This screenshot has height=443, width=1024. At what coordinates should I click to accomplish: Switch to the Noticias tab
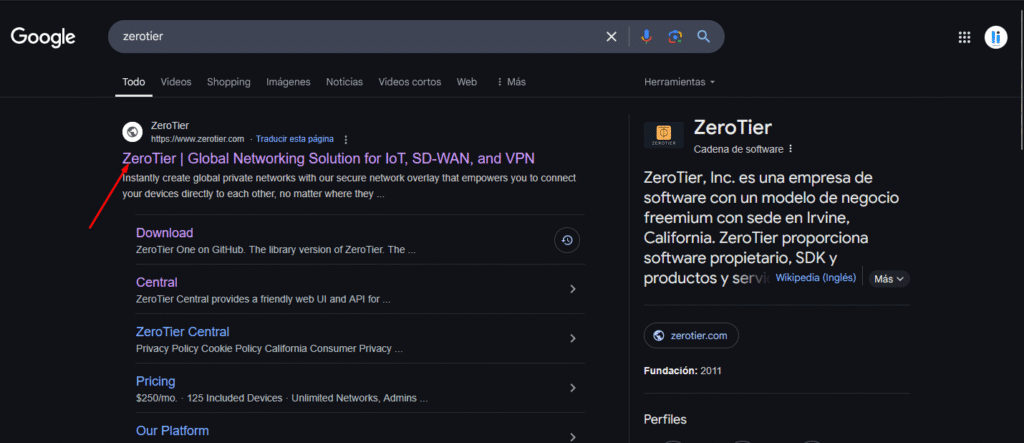[x=344, y=82]
